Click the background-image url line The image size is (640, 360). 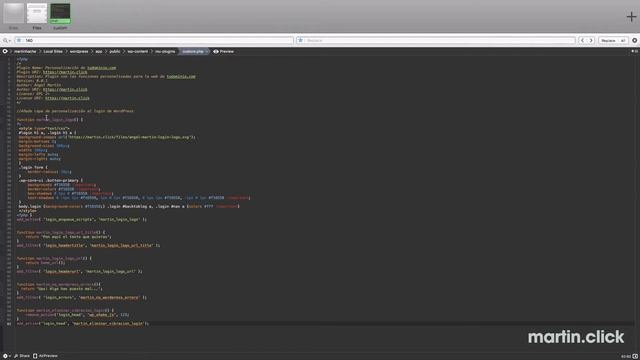pos(107,137)
